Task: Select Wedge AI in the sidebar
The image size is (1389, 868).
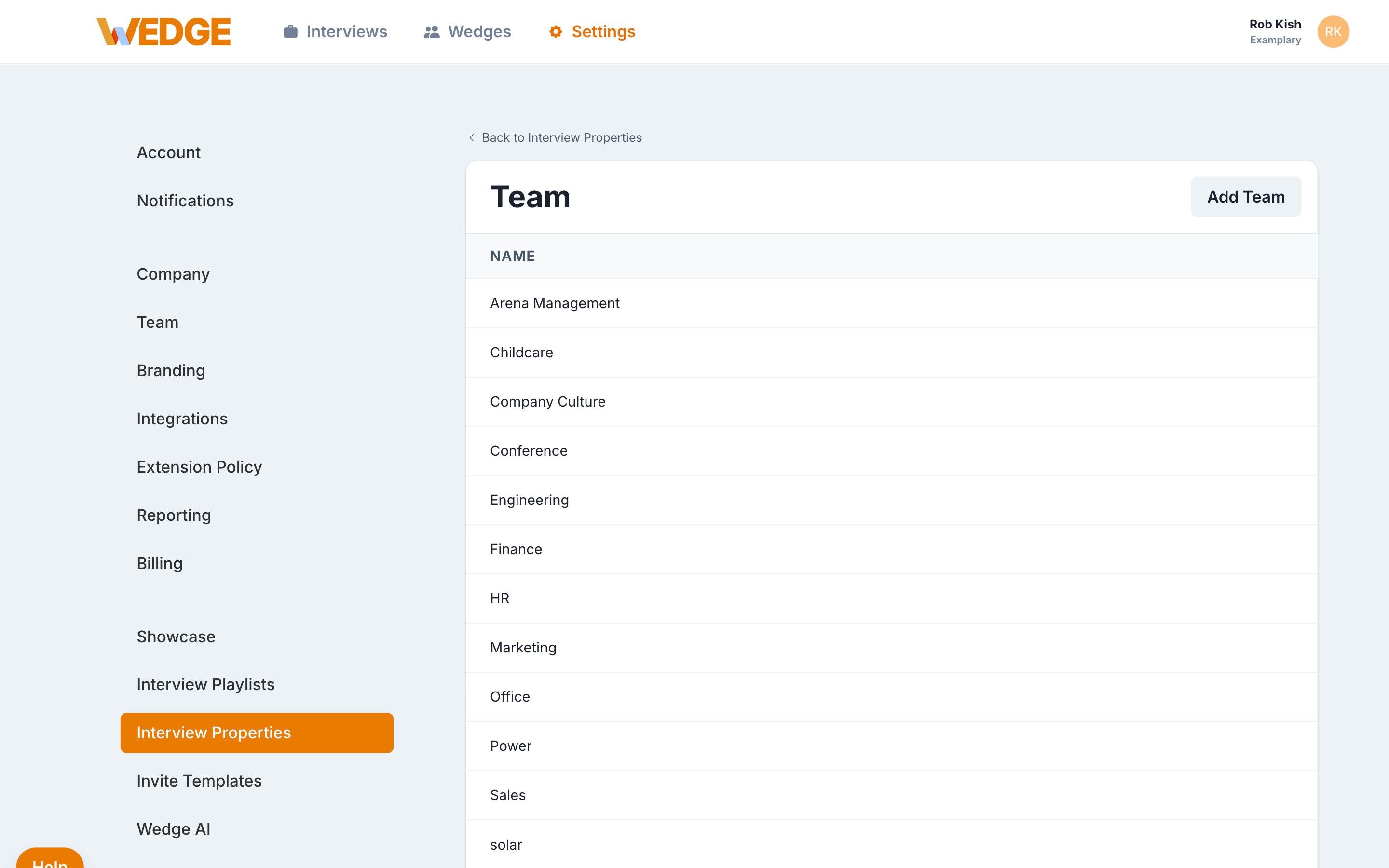Action: coord(173,829)
